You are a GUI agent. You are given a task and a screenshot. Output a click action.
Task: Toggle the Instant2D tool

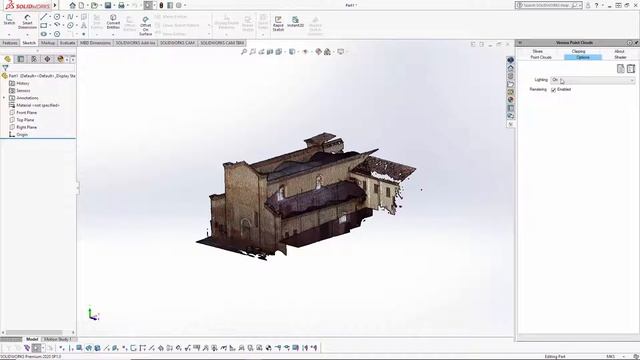click(x=295, y=22)
